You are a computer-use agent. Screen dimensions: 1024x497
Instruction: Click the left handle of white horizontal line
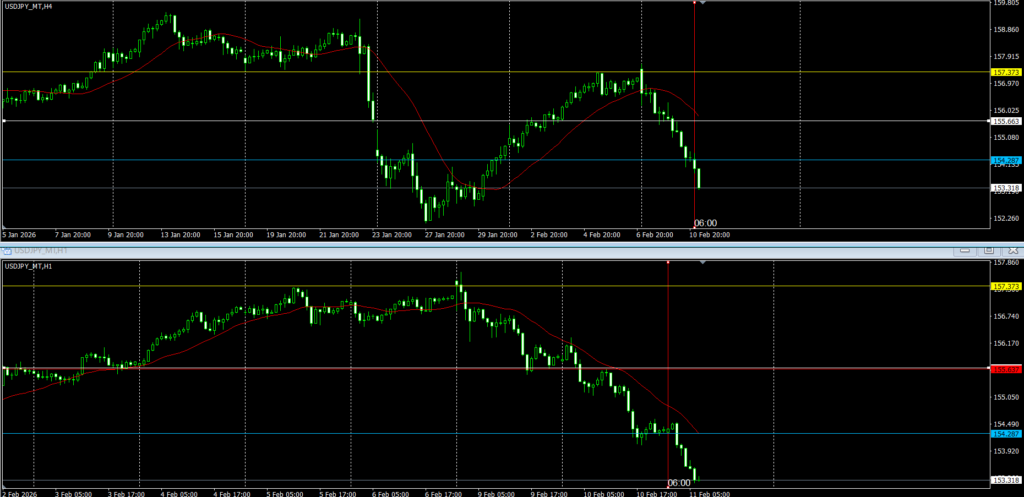tap(4, 121)
